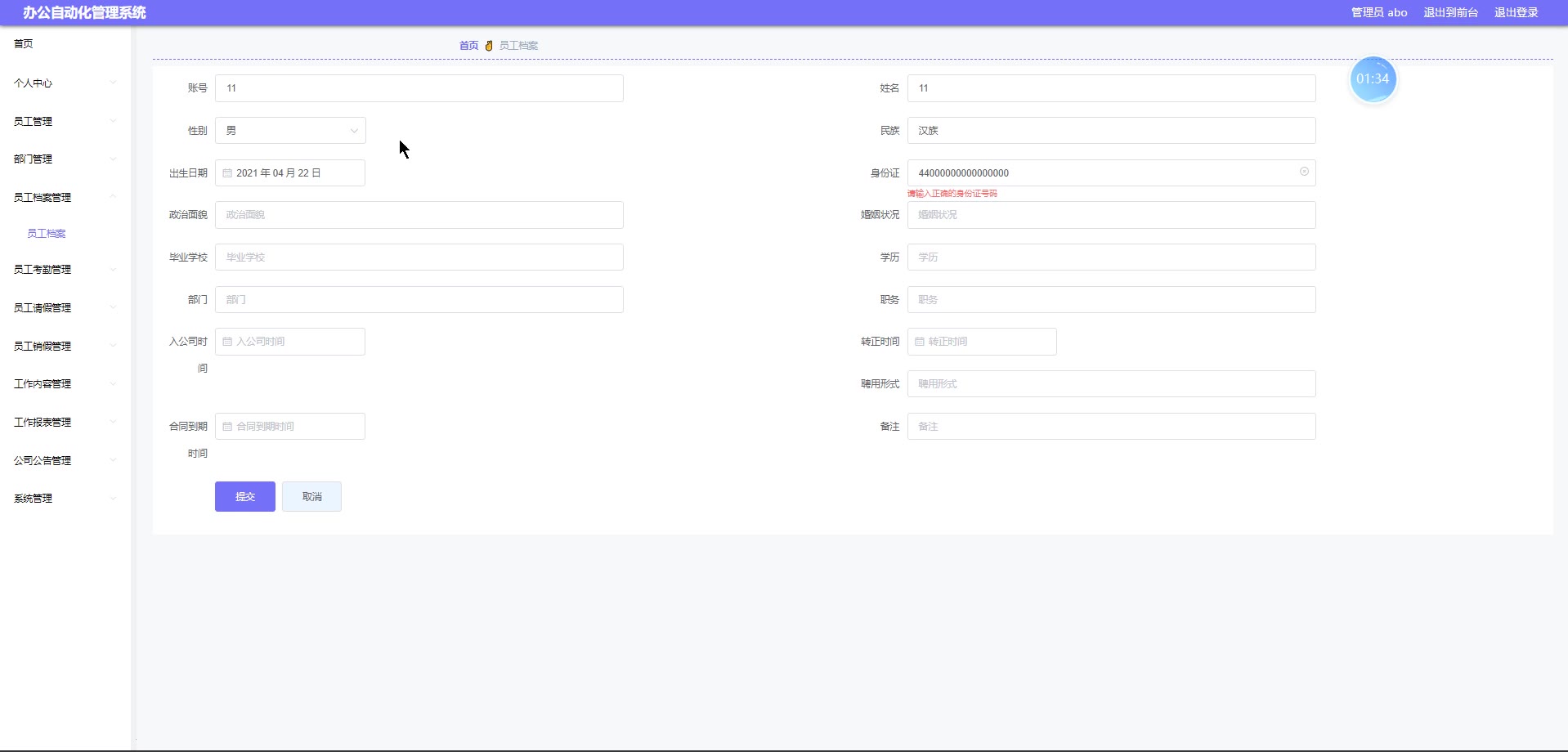Image resolution: width=1568 pixels, height=752 pixels.
Task: Expand 系统管理 menu chevron
Action: (x=113, y=498)
